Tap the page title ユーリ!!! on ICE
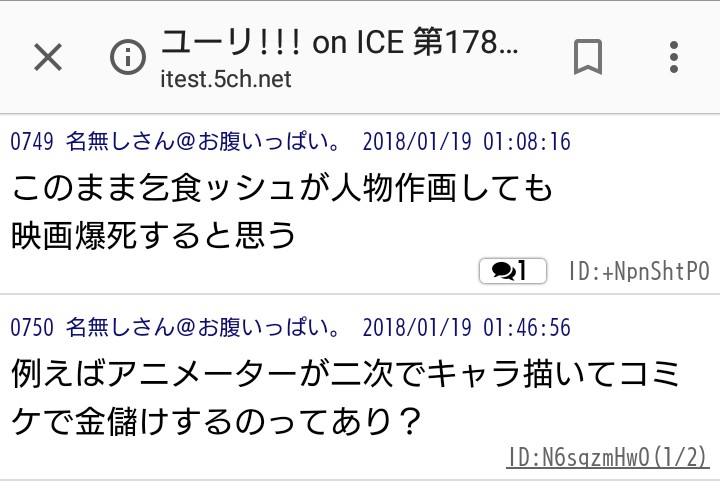The image size is (720, 488). pos(340,44)
